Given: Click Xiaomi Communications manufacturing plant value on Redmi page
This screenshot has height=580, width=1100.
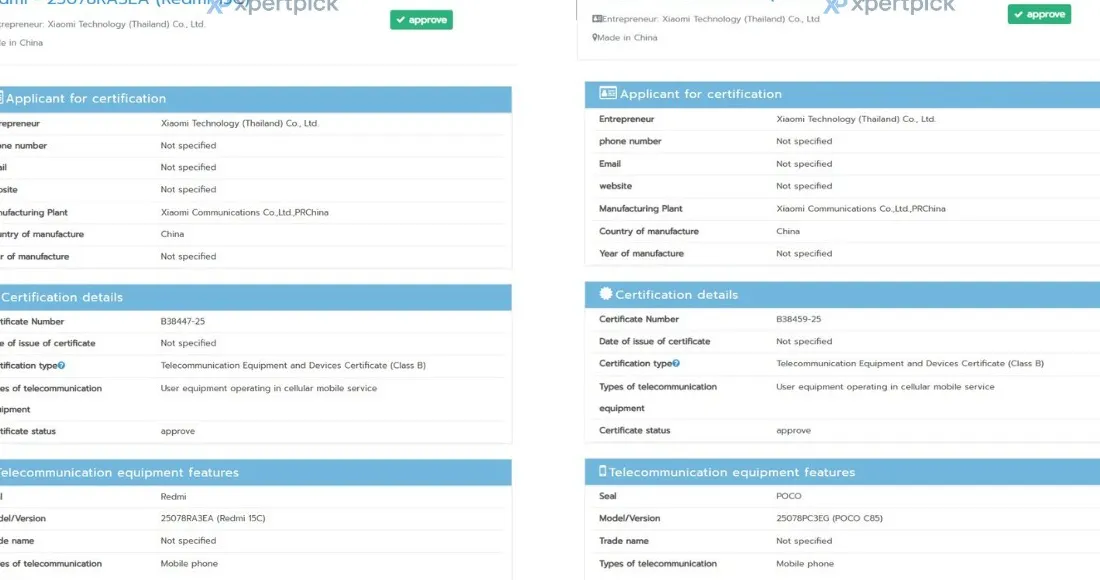Looking at the screenshot, I should 244,213.
